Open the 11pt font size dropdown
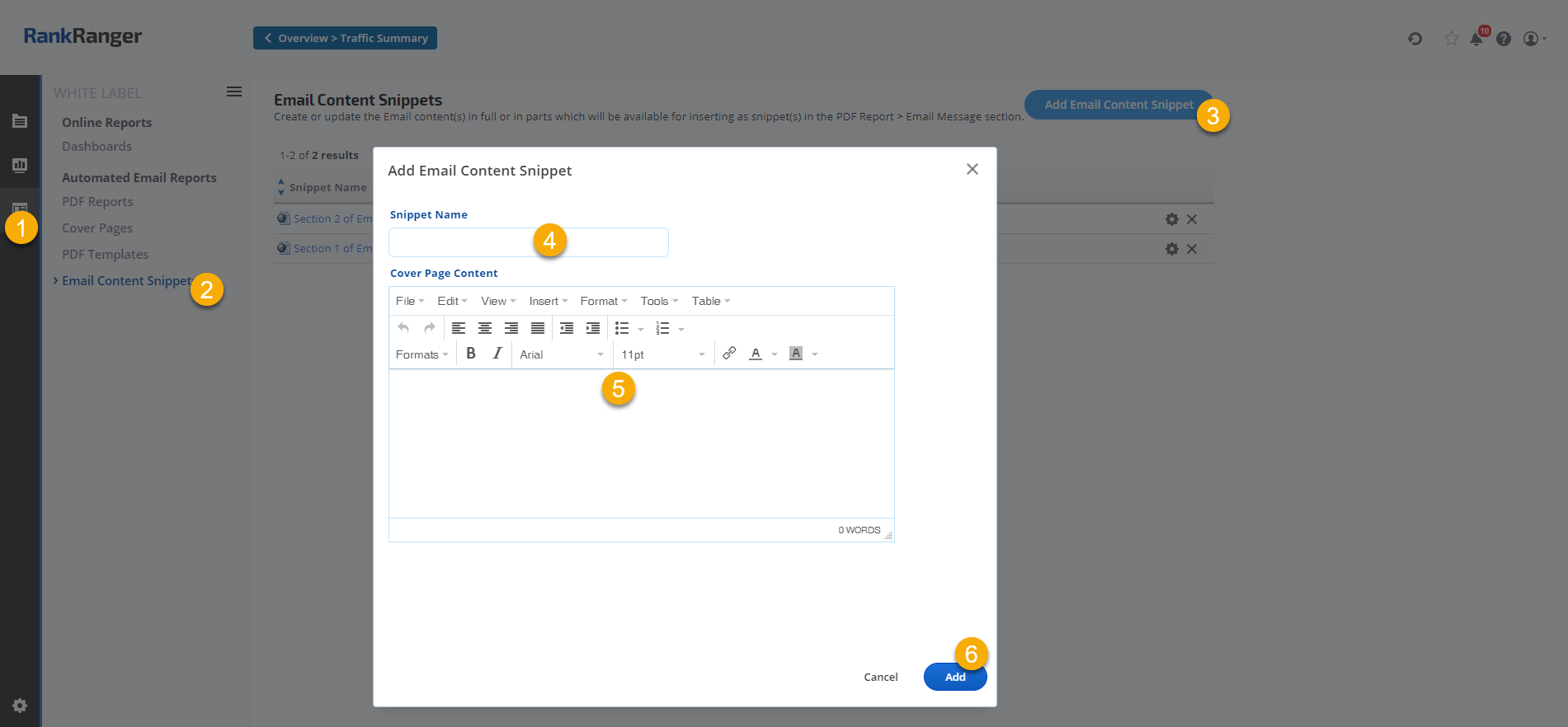This screenshot has width=1568, height=727. pos(663,354)
